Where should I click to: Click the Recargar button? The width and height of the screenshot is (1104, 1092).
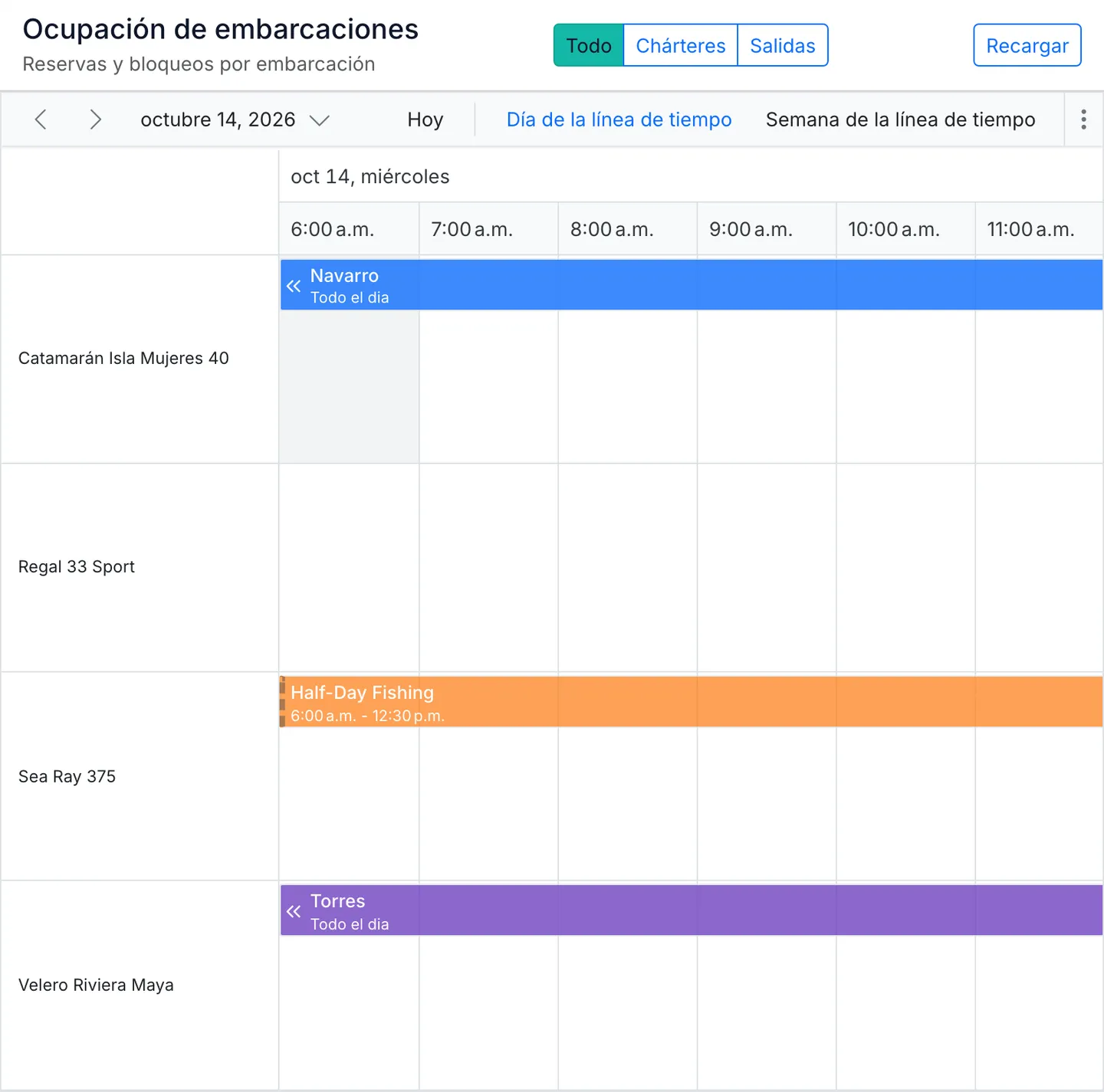pyautogui.click(x=1027, y=45)
